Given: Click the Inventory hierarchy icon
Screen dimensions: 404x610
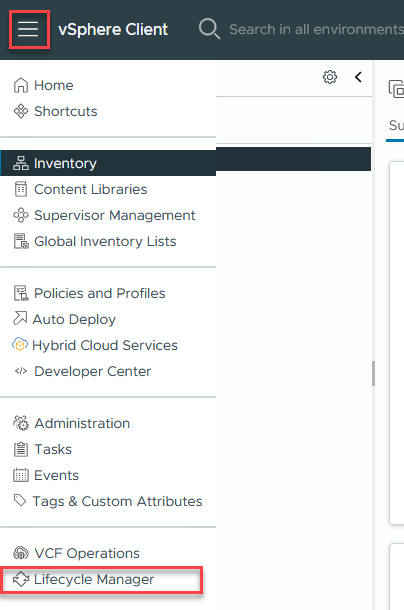Looking at the screenshot, I should (21, 163).
